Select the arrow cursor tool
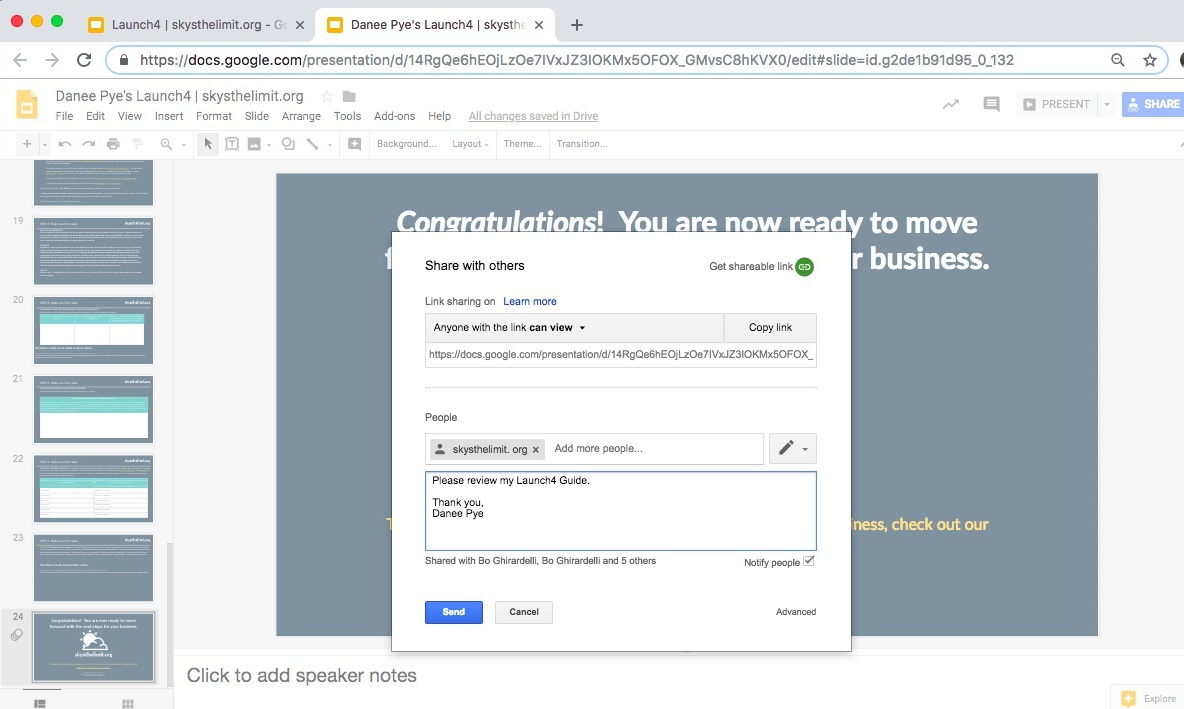 (208, 143)
